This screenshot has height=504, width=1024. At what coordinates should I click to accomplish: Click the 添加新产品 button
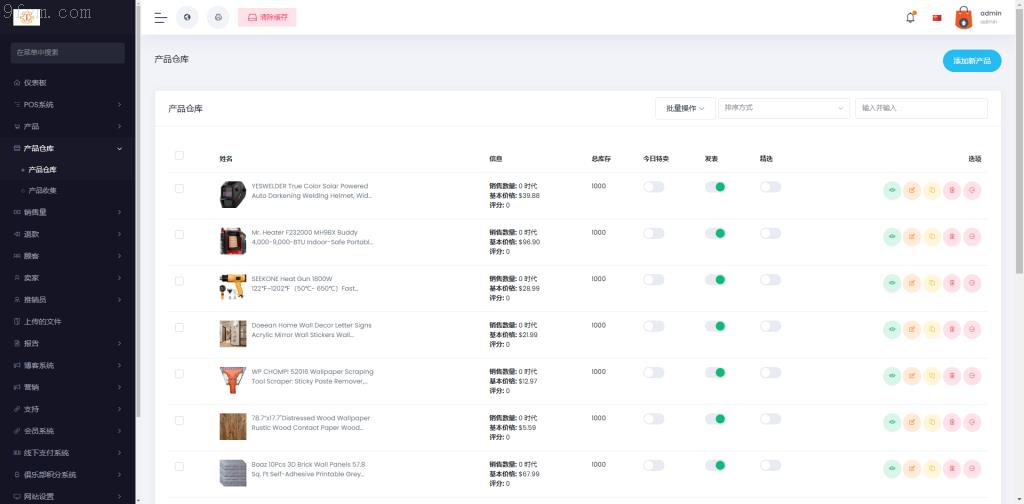[971, 61]
